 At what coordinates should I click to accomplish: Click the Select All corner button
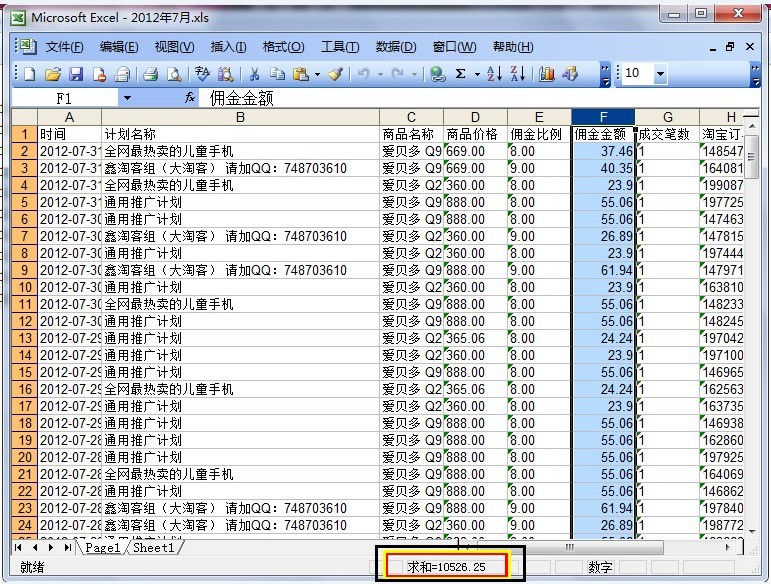click(x=25, y=117)
